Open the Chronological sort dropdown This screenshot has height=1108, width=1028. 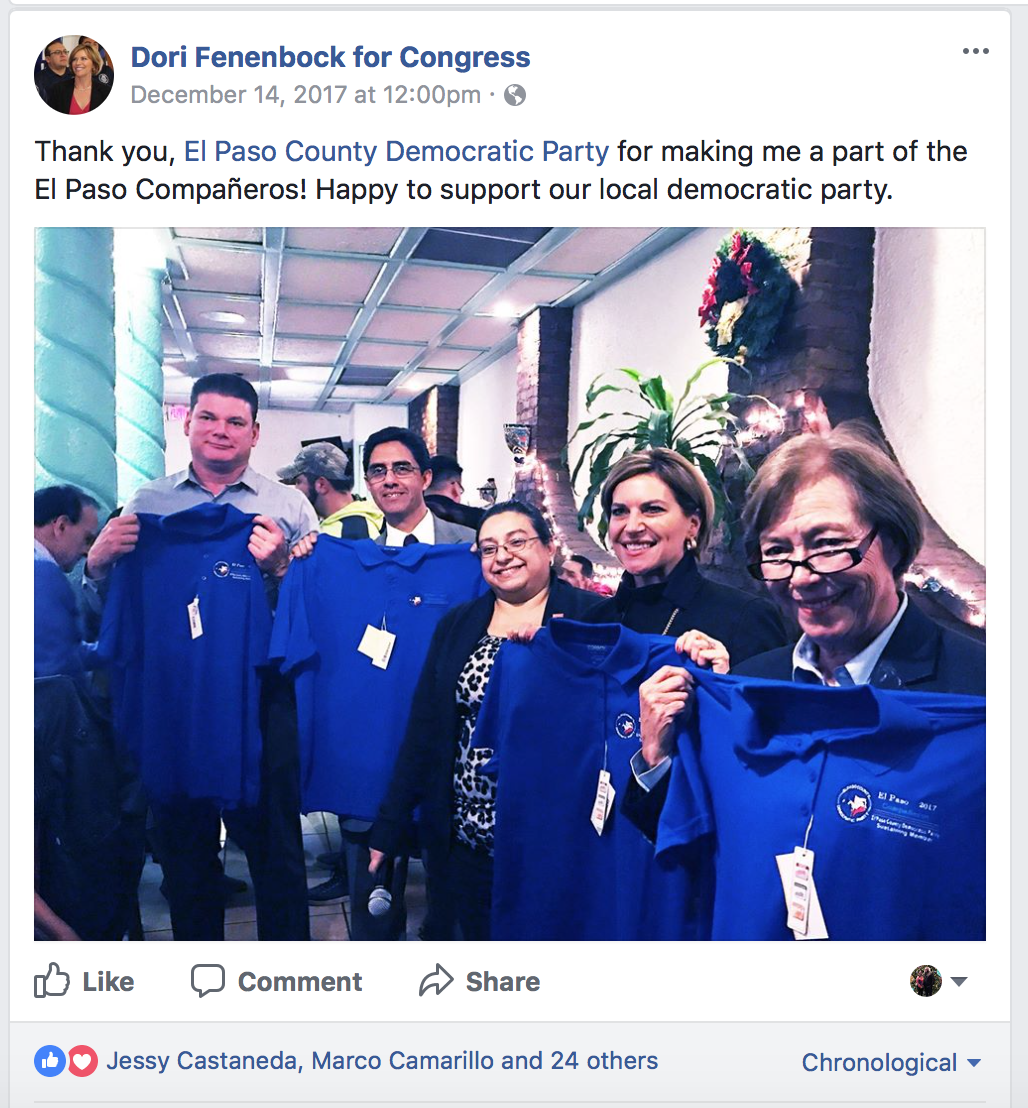[x=891, y=1062]
